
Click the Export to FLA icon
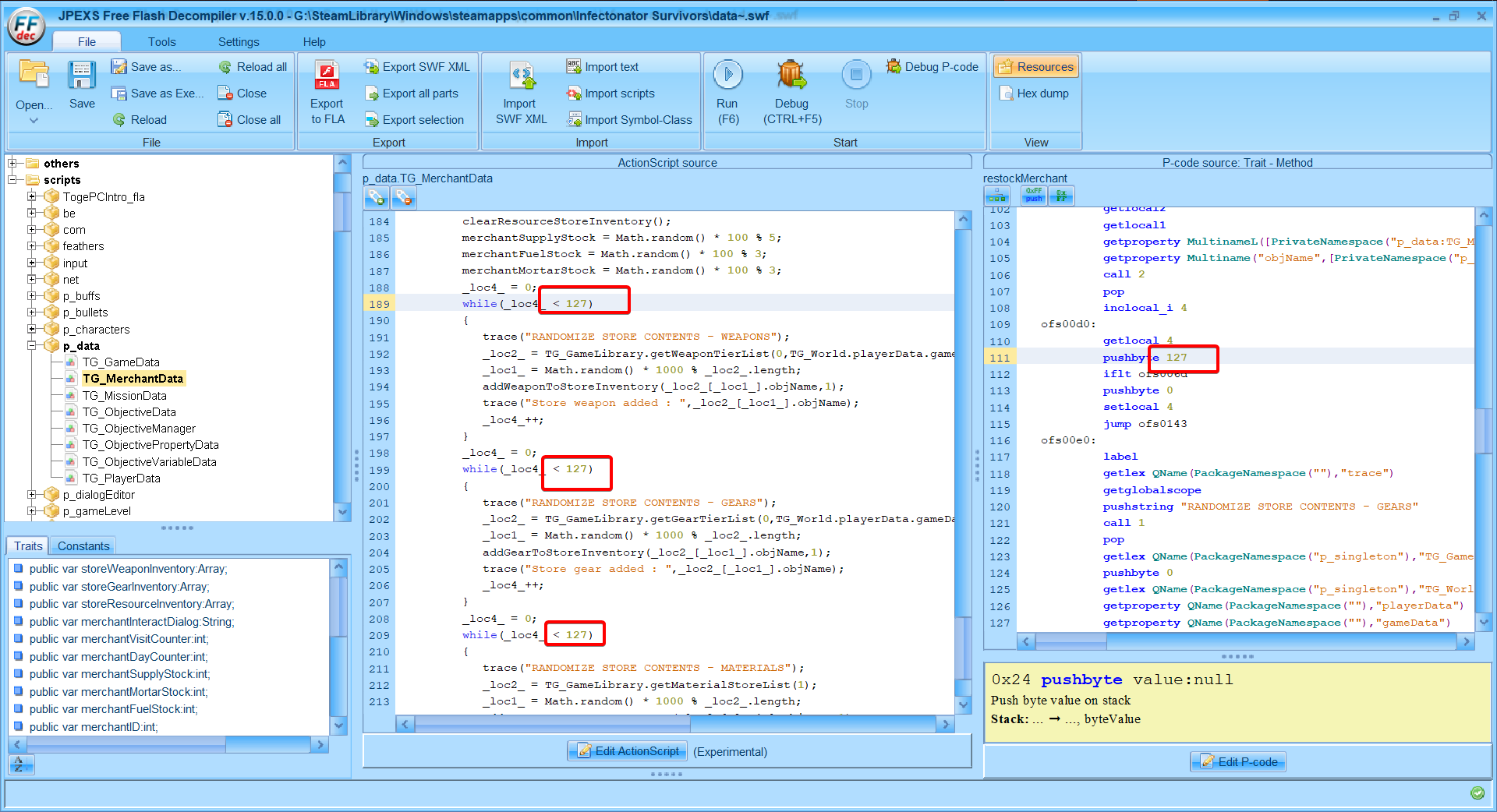pos(327,75)
